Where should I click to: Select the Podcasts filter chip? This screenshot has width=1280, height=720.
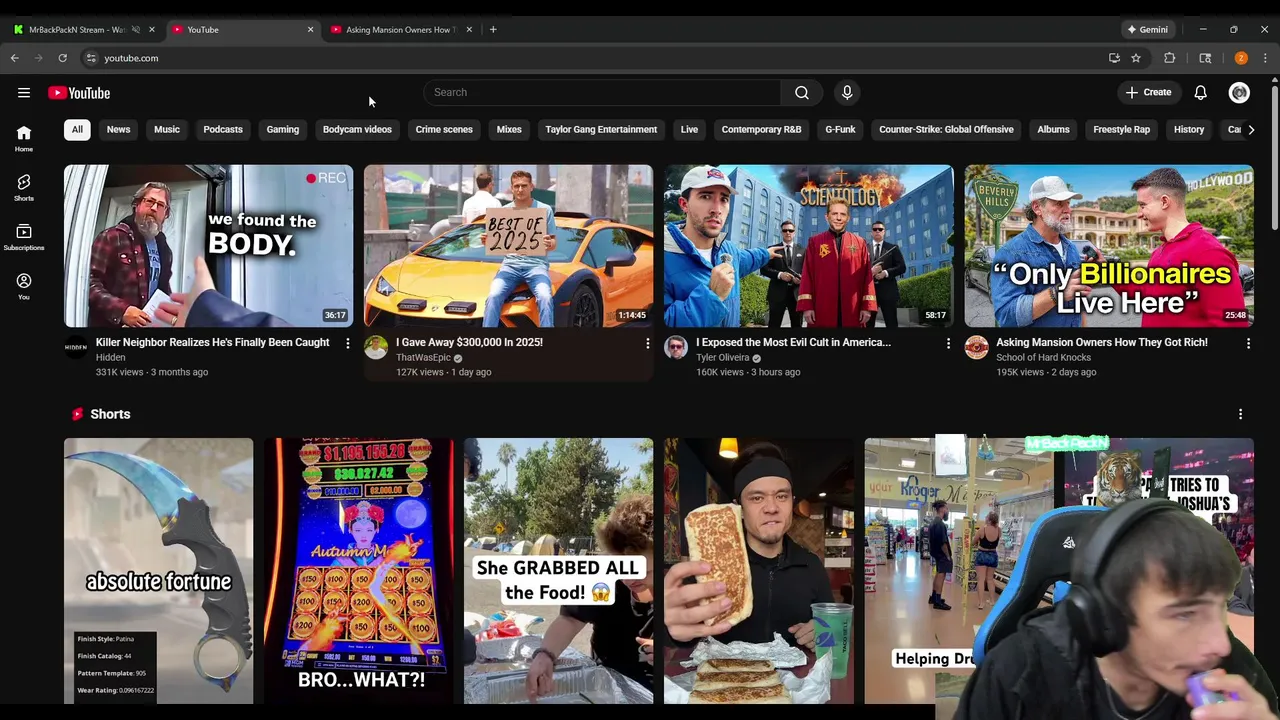pos(223,129)
